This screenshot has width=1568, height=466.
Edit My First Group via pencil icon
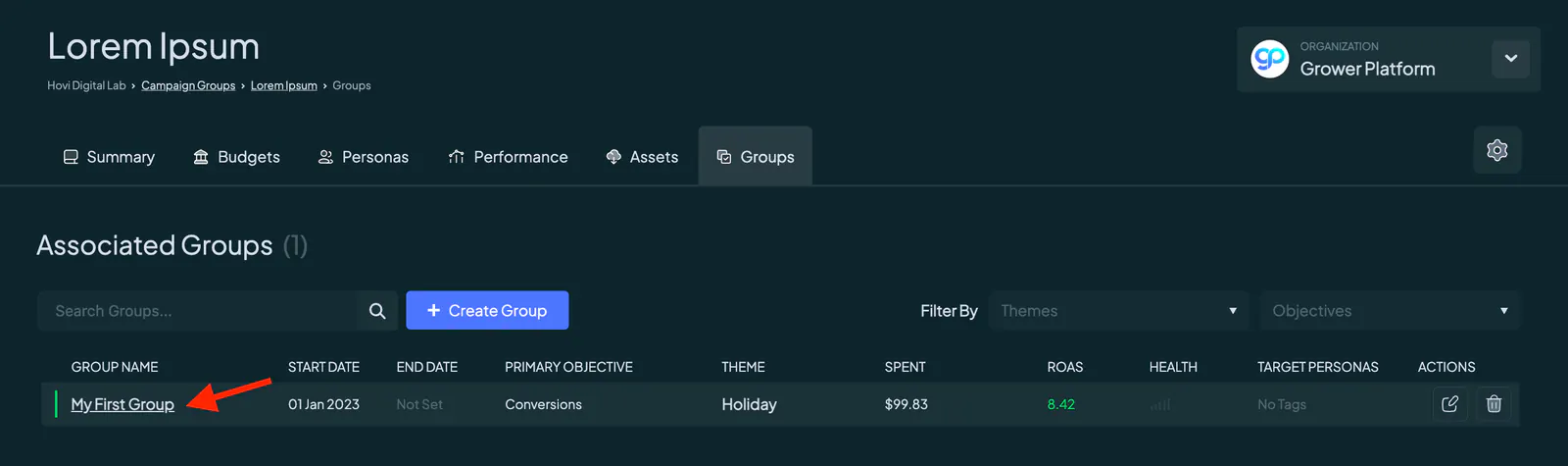[x=1450, y=404]
